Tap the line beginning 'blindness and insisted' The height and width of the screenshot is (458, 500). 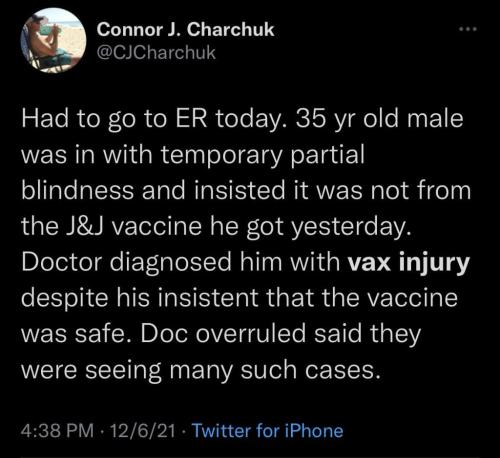(246, 191)
